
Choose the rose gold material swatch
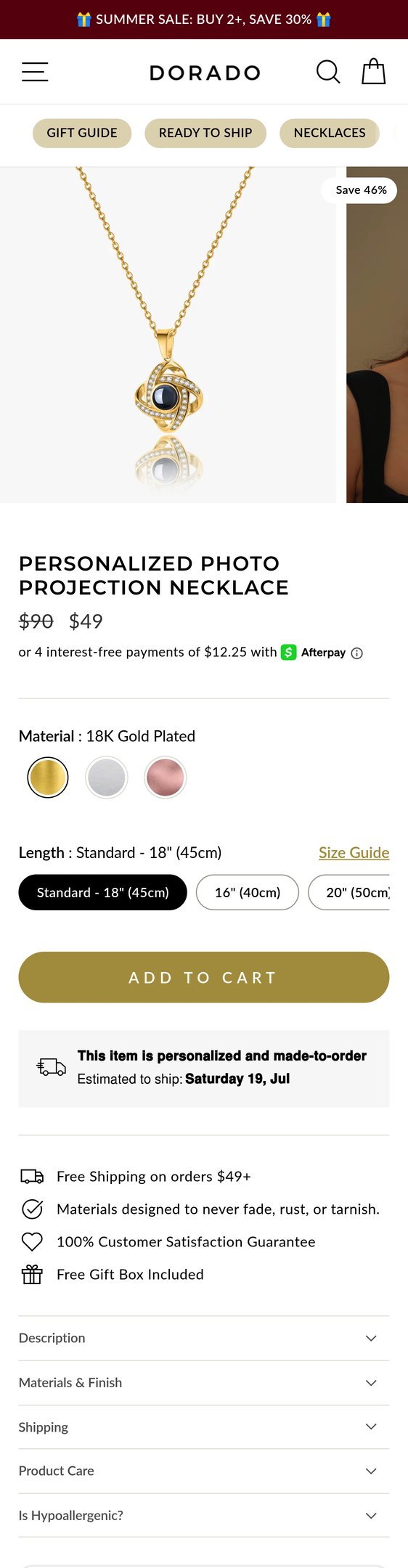pyautogui.click(x=165, y=777)
